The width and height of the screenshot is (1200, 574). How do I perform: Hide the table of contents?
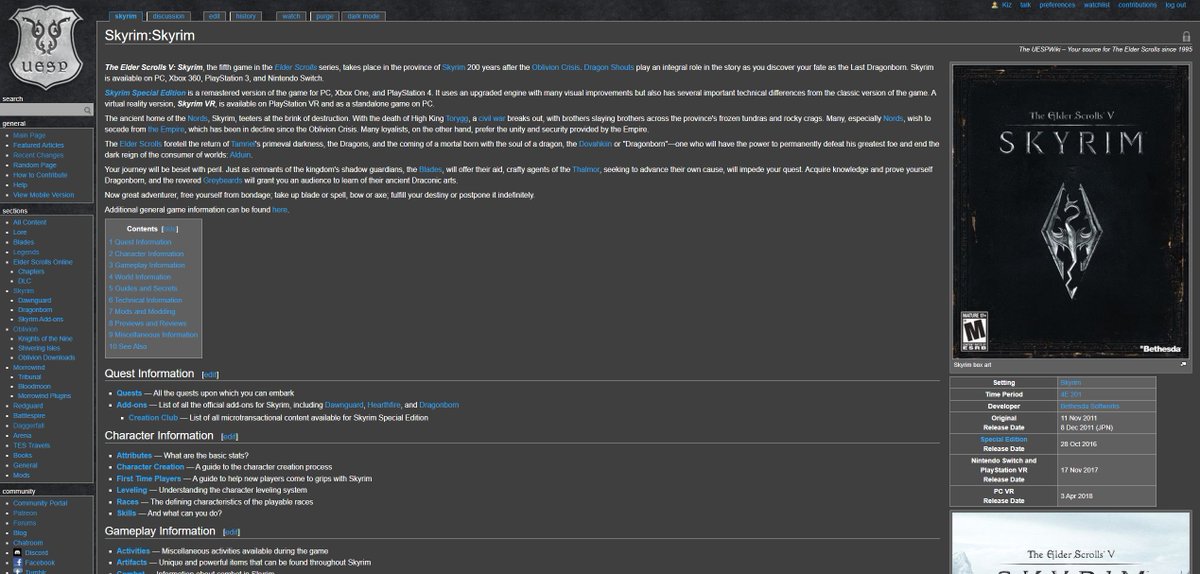click(171, 229)
